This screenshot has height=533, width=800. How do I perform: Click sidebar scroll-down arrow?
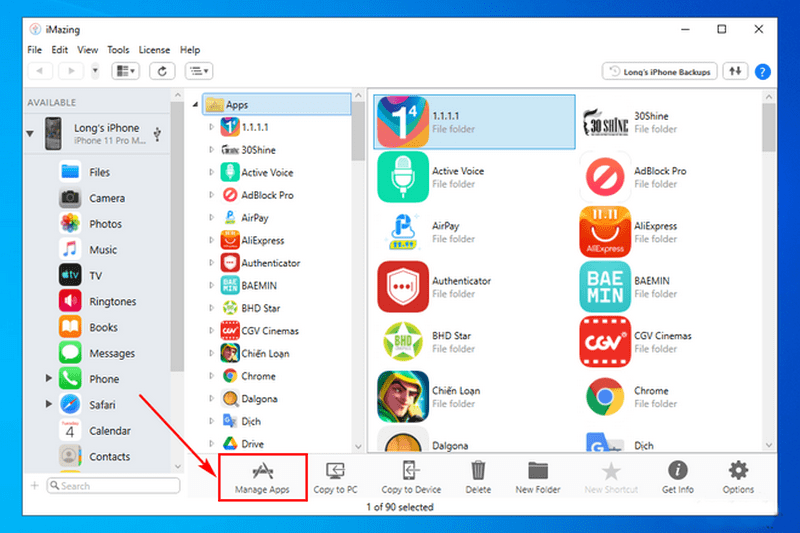coord(178,466)
